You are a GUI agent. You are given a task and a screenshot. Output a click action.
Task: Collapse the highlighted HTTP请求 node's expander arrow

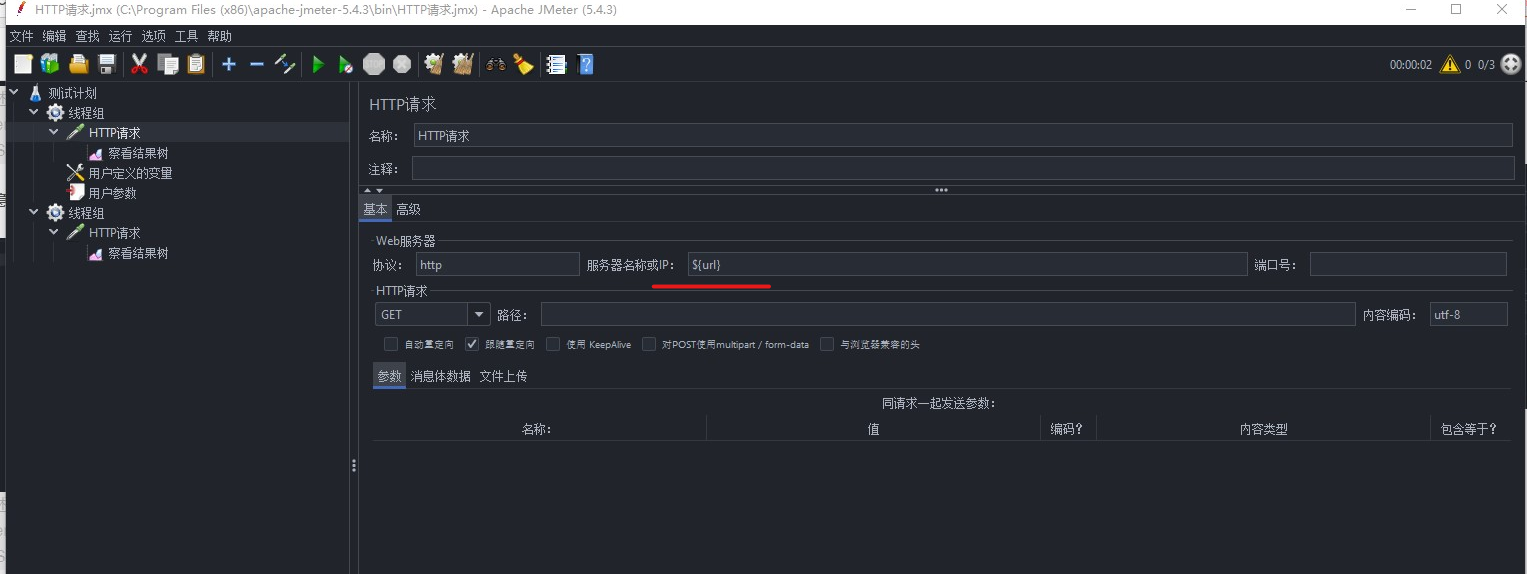click(x=54, y=132)
